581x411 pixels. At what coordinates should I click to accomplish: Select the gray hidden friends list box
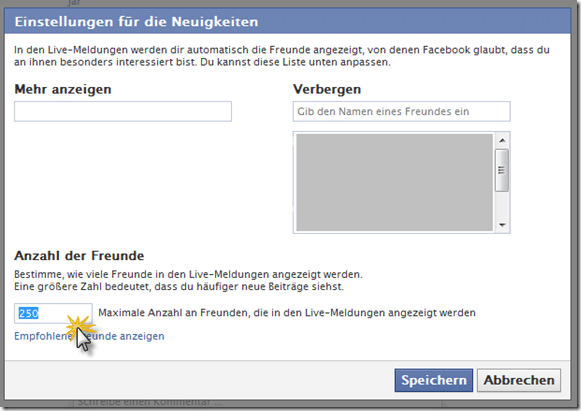[x=395, y=182]
